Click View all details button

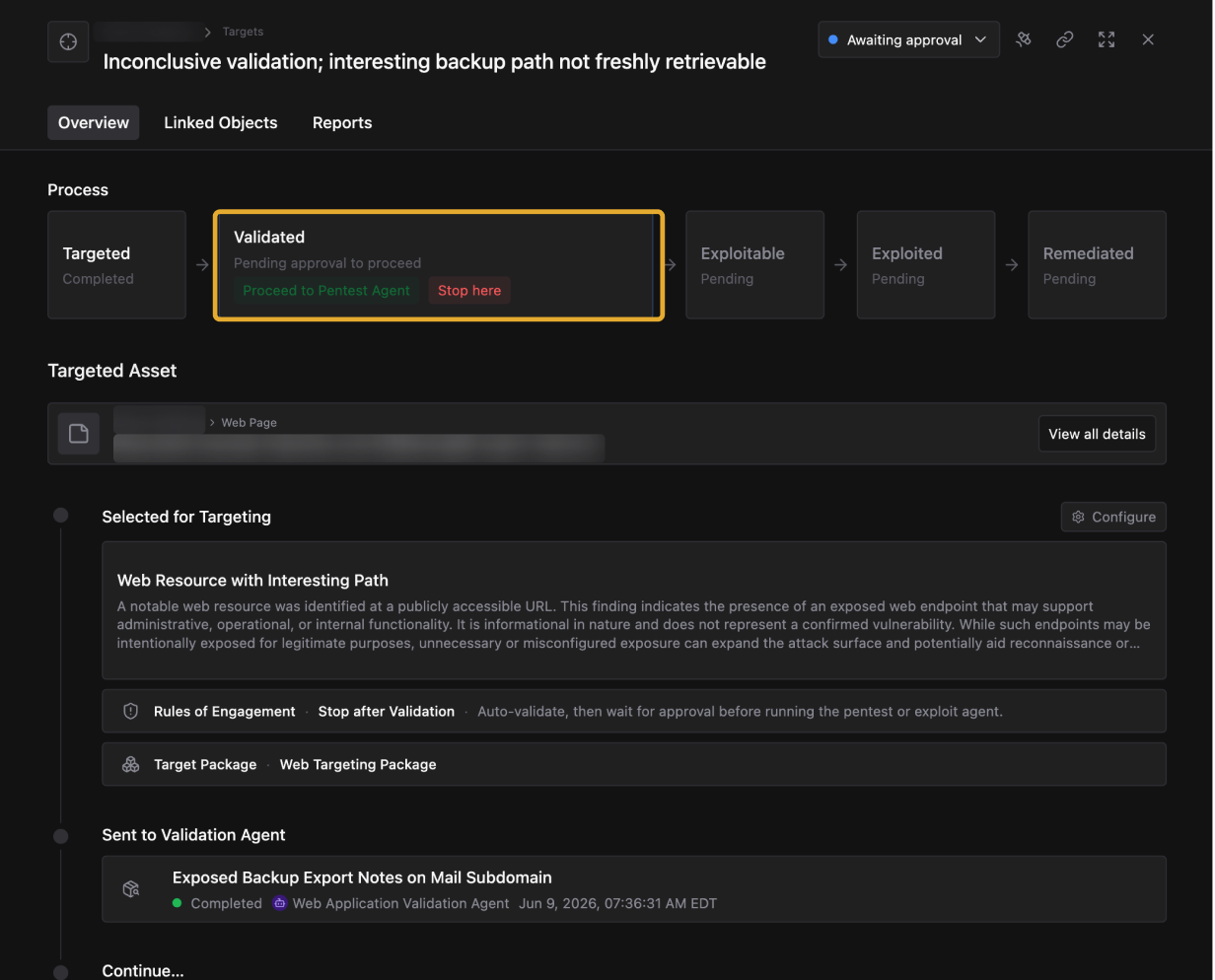[x=1097, y=434]
